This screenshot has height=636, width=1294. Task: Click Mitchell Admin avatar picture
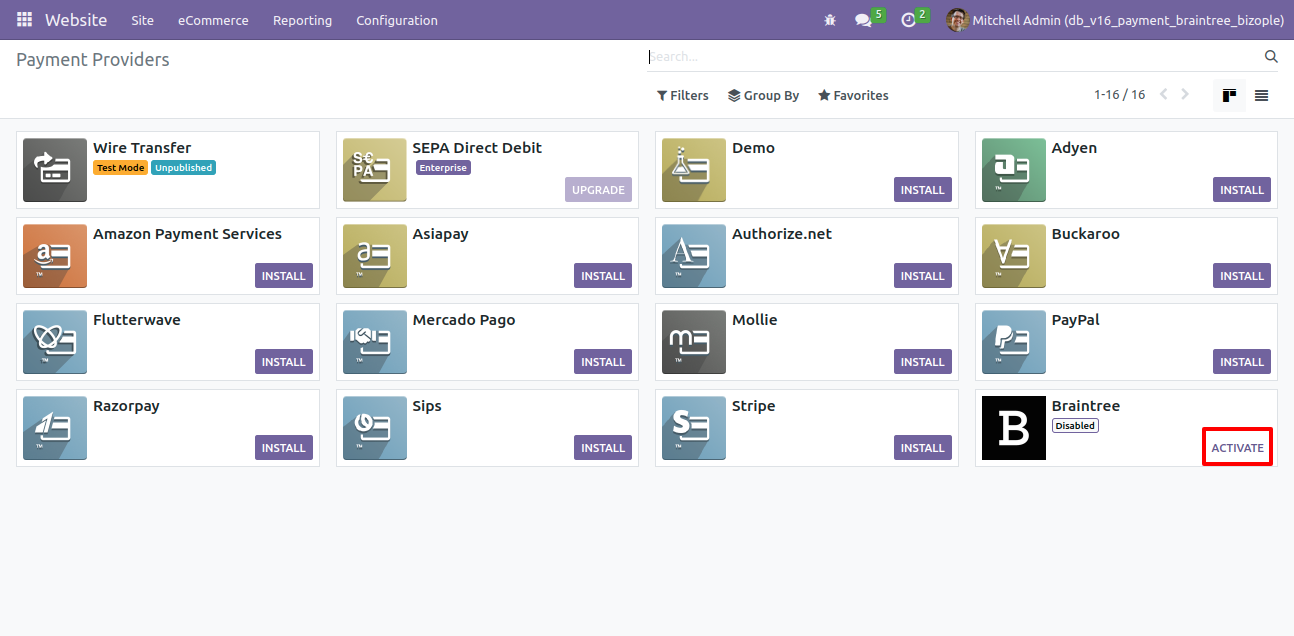point(957,20)
